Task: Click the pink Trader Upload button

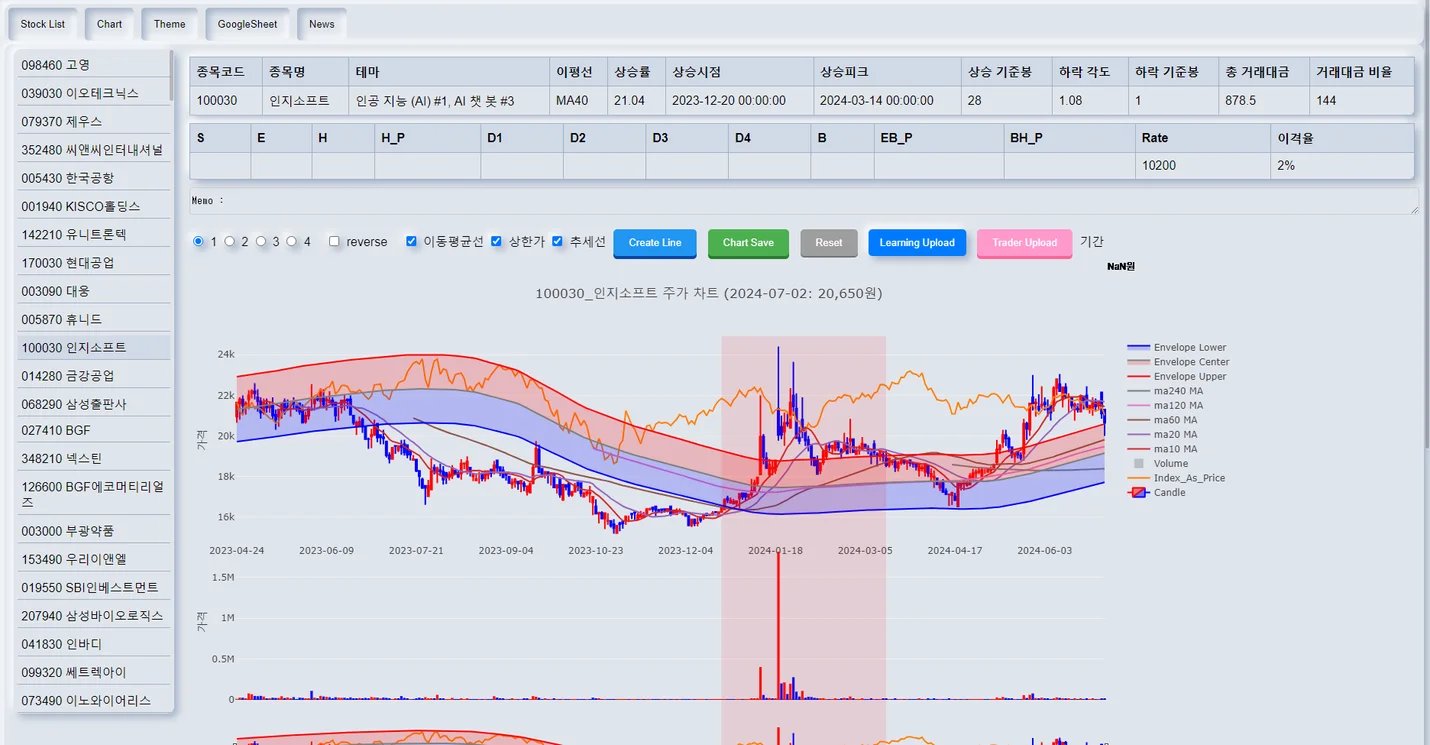Action: pyautogui.click(x=1025, y=243)
